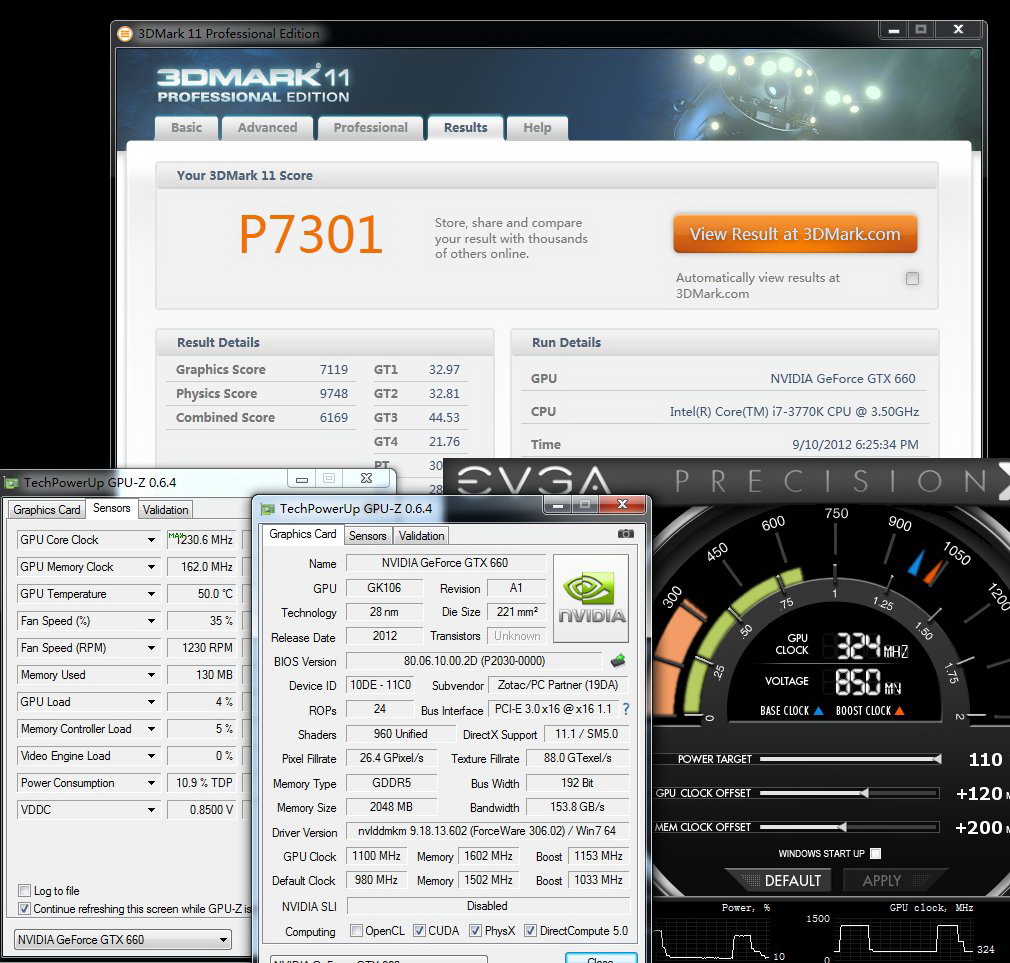Click the base clock blue triangle marker
1010x963 pixels.
819,710
